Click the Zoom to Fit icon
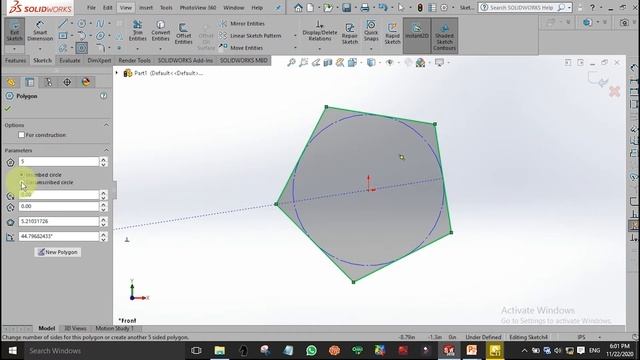The image size is (640, 360). [x=291, y=62]
